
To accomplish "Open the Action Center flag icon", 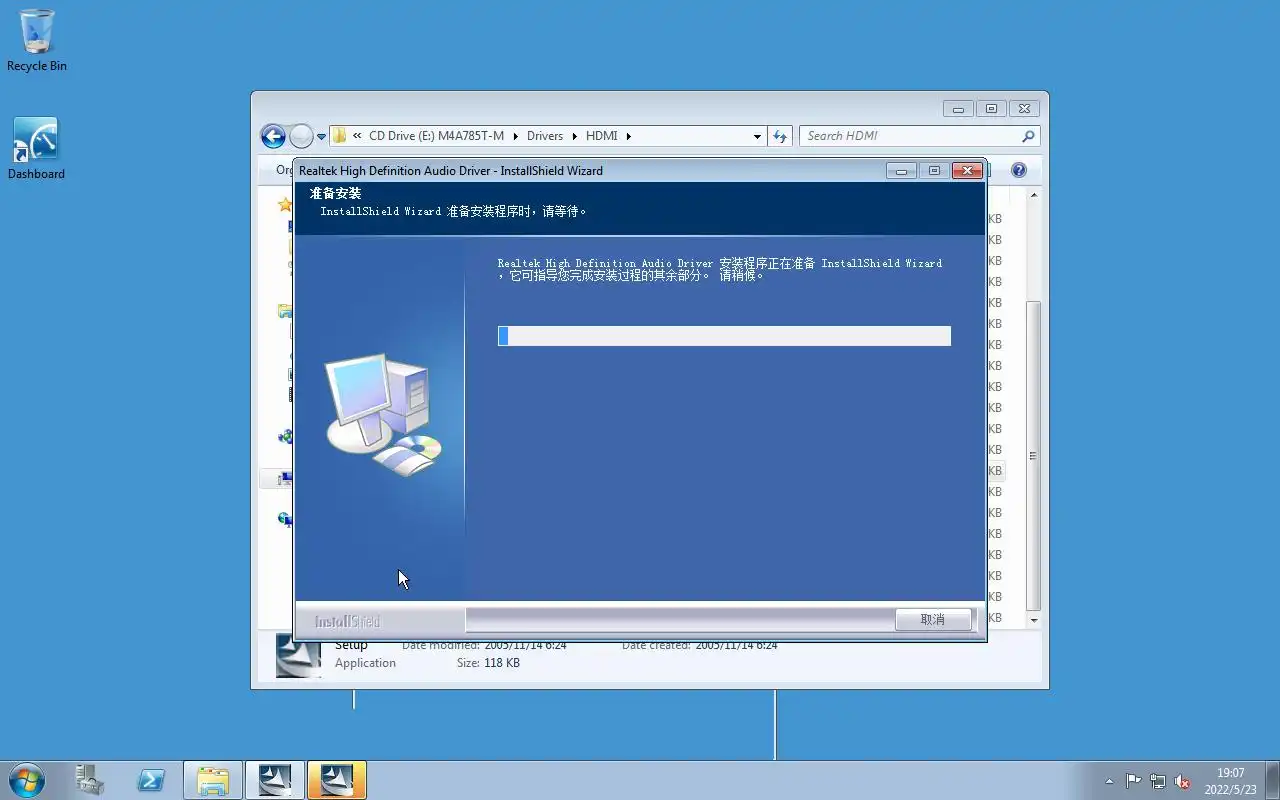I will [1133, 781].
